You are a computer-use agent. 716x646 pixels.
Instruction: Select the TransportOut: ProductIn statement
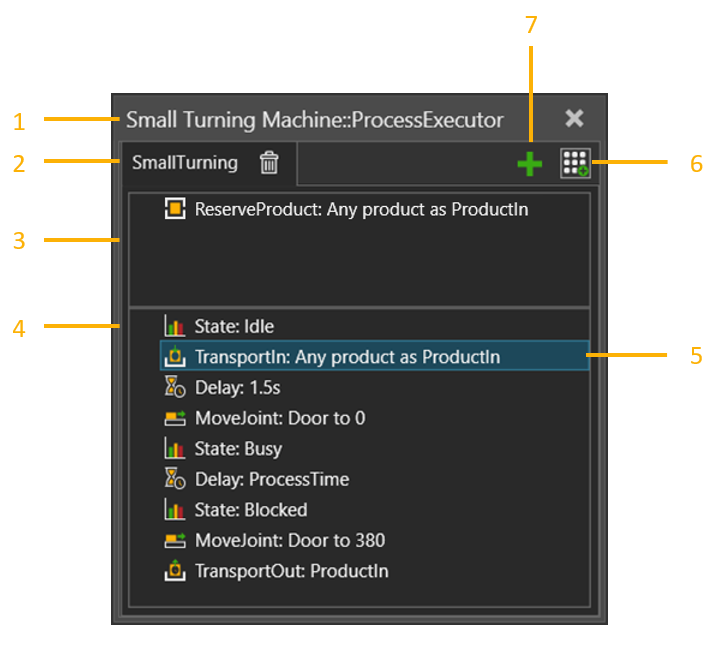[291, 572]
